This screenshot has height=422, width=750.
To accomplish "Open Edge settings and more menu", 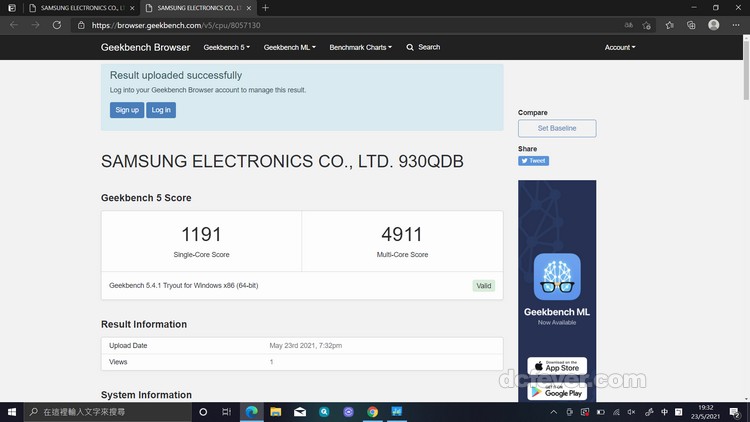I will pos(737,25).
